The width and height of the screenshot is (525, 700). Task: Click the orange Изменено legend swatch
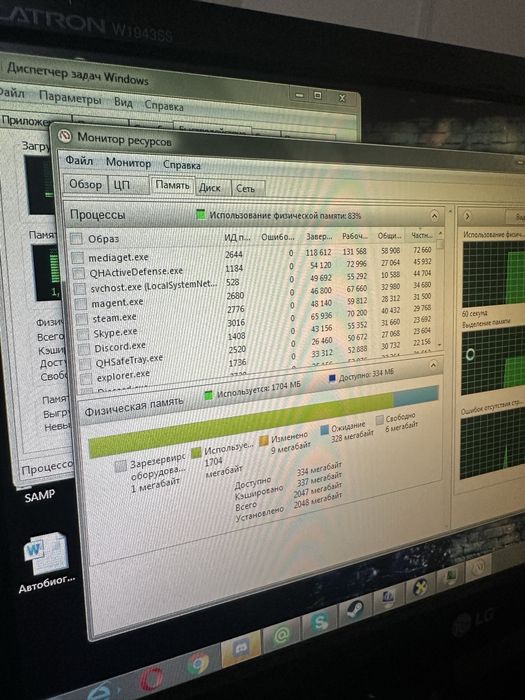264,440
